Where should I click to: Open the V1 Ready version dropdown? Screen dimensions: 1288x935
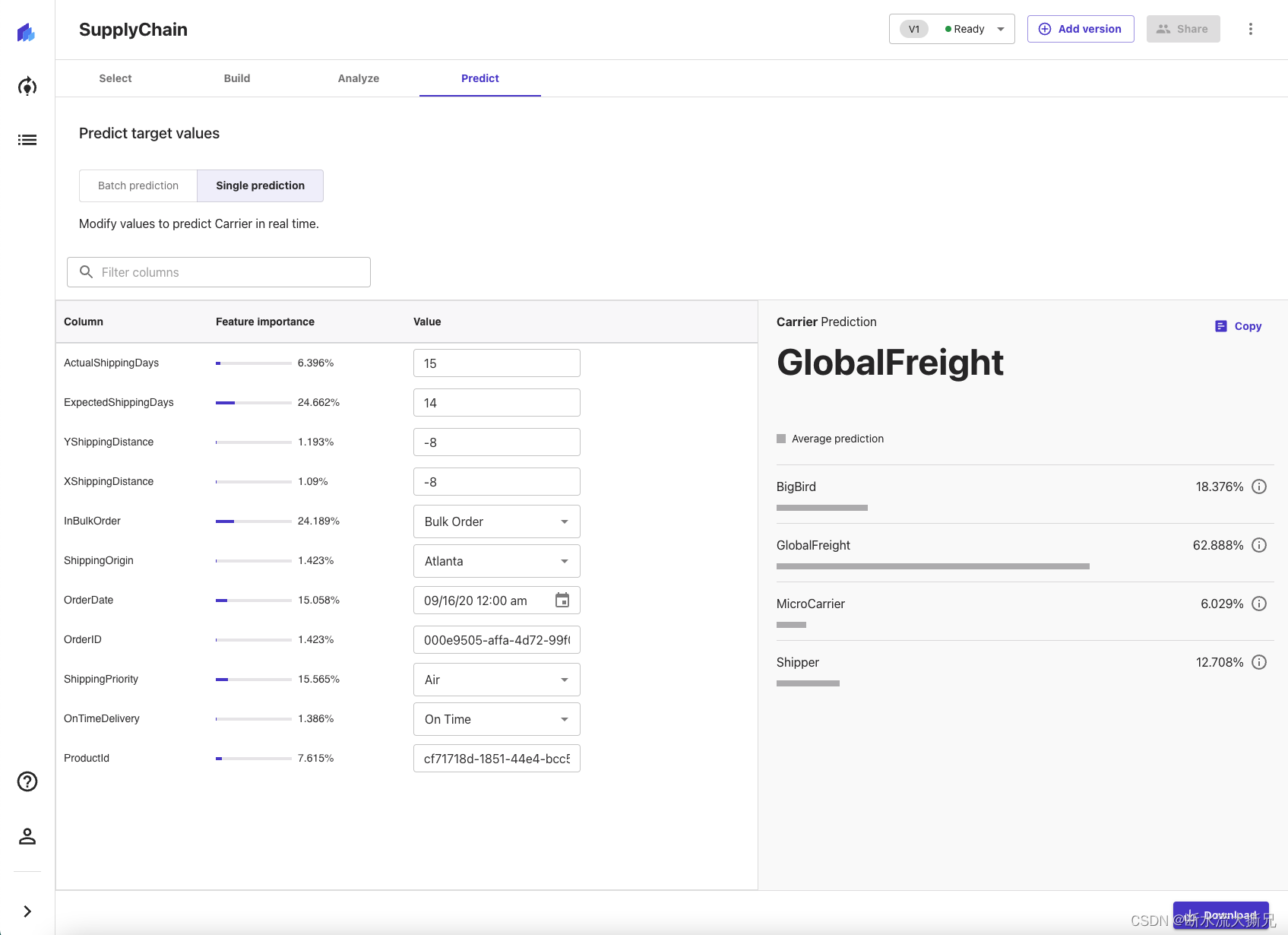[x=952, y=29]
